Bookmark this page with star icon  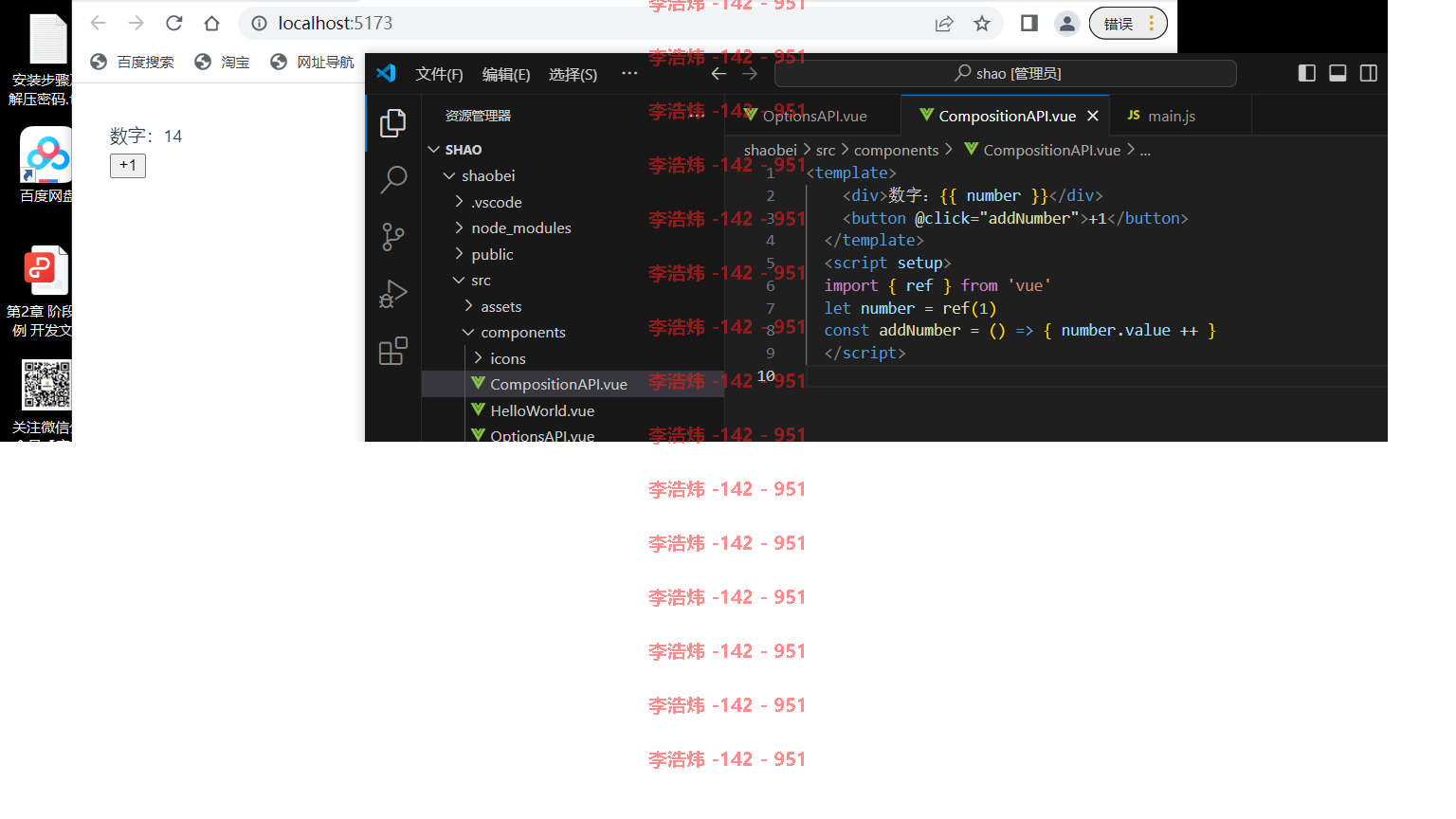(x=982, y=24)
